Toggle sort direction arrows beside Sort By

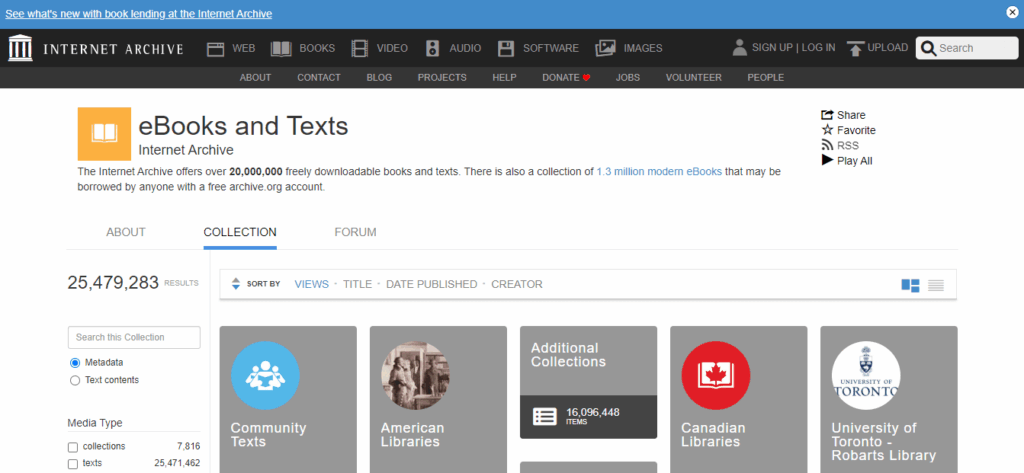[x=236, y=284]
